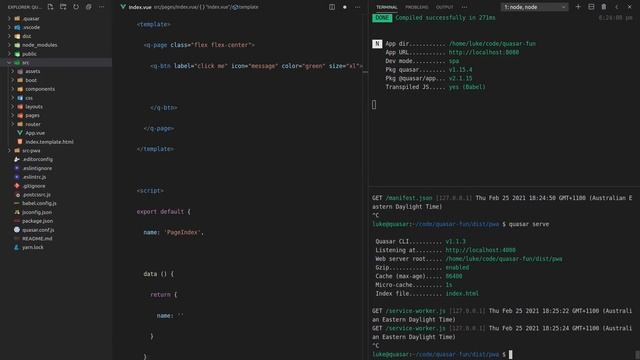This screenshot has width=640, height=360.
Task: Click the HTML icon beside index.template.html
Action: tap(20, 142)
